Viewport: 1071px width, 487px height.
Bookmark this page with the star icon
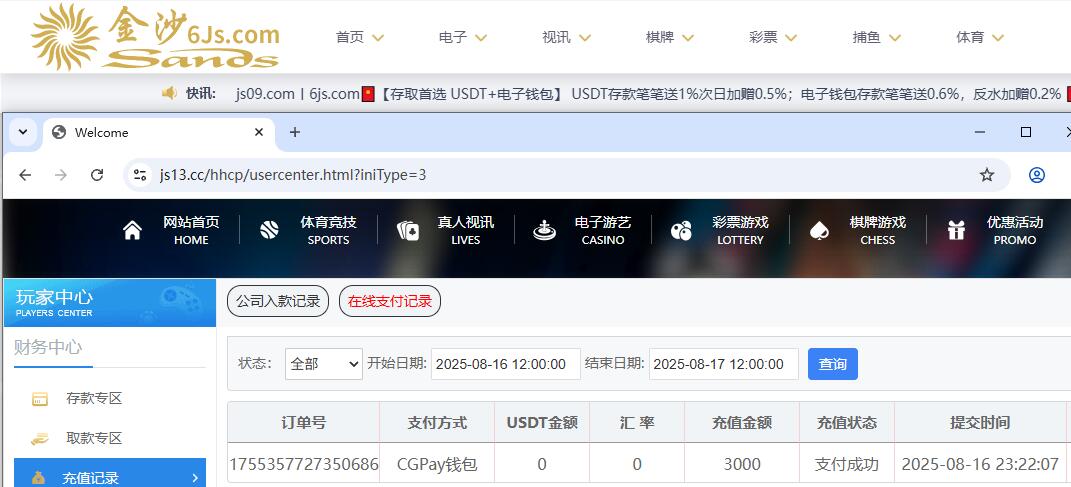pyautogui.click(x=987, y=175)
